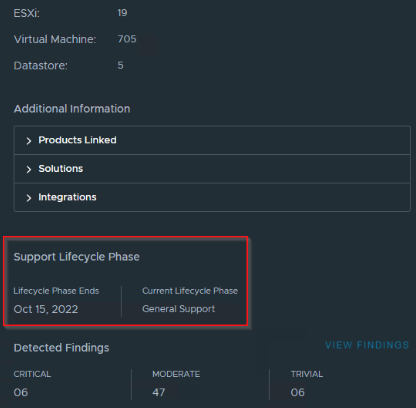Click the ESXi count value 19
This screenshot has width=416, height=408.
[122, 13]
